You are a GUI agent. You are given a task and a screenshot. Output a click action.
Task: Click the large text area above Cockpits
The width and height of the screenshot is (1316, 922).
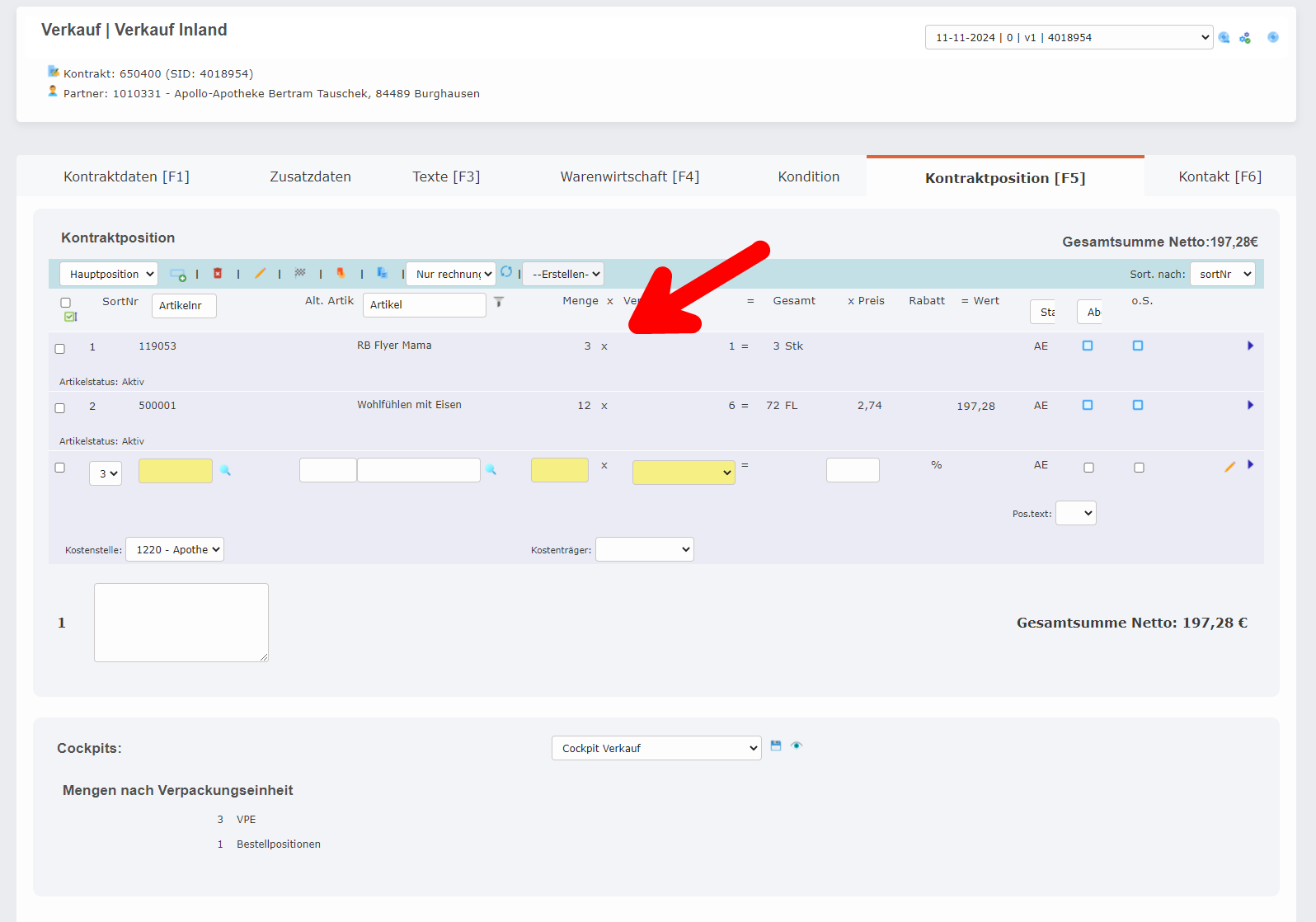pyautogui.click(x=181, y=622)
